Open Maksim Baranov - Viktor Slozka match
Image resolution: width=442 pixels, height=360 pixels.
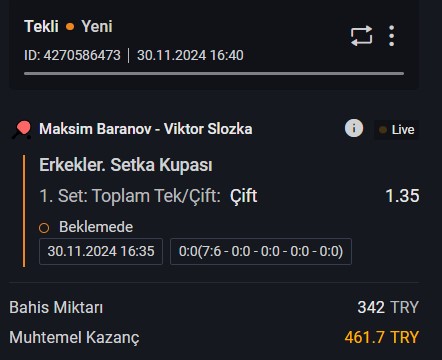click(146, 129)
